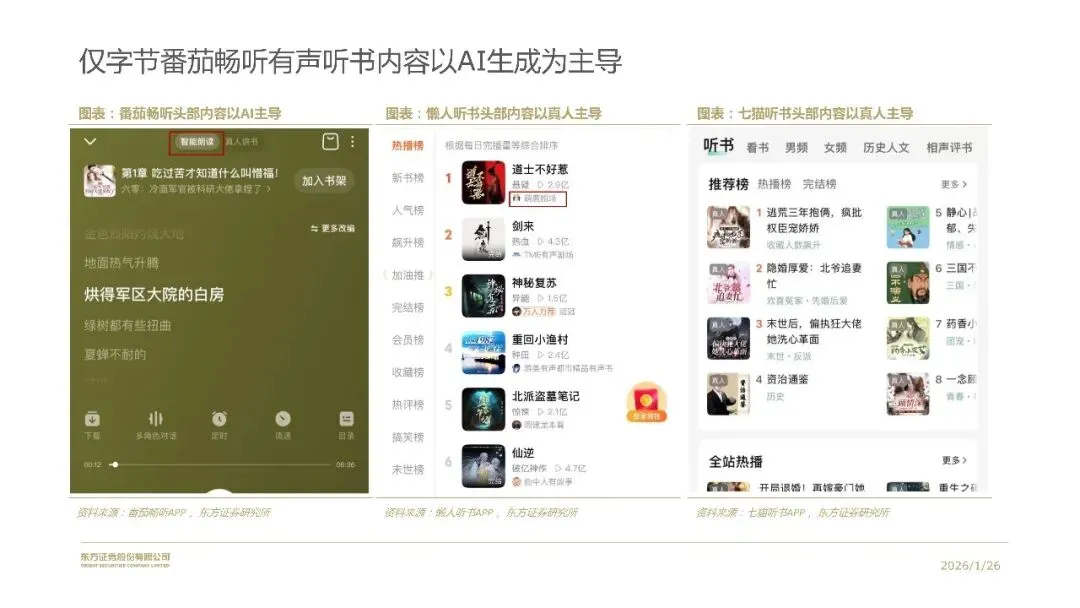Image resolution: width=1080 pixels, height=608 pixels.
Task: Expand 更多 beside the 推荐榜 list
Action: click(954, 185)
